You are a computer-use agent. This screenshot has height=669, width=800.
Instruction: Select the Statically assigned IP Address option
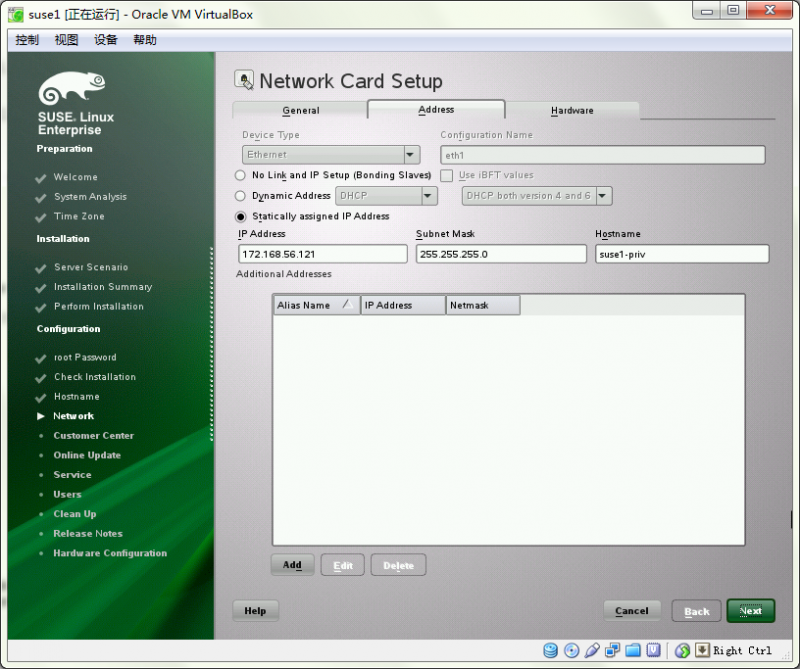pyautogui.click(x=239, y=217)
